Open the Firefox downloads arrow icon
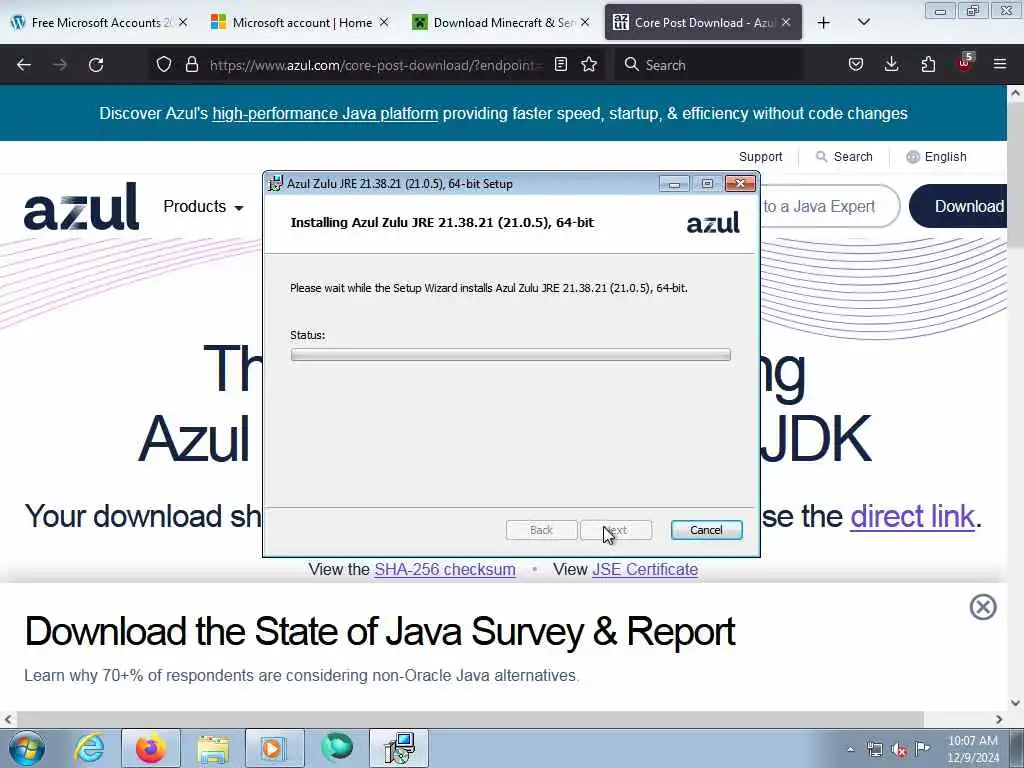The height and width of the screenshot is (768, 1024). 891,64
